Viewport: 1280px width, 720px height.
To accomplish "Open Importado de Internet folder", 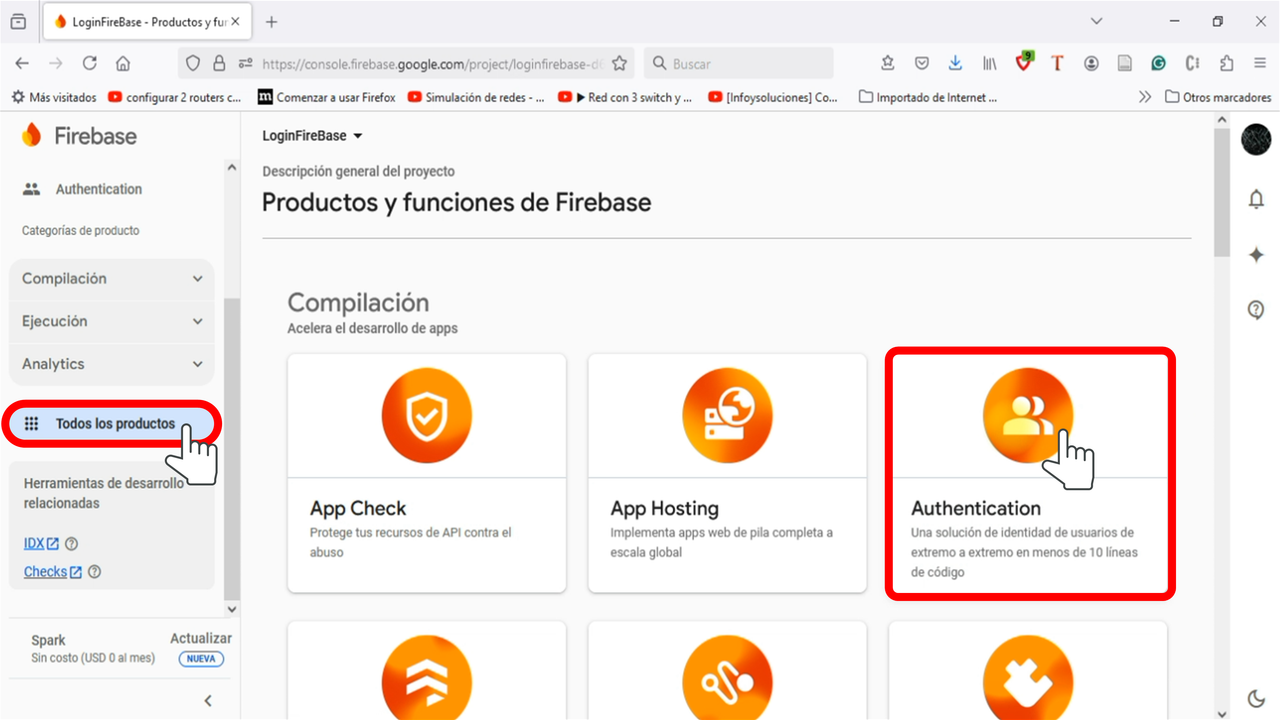I will pos(928,97).
